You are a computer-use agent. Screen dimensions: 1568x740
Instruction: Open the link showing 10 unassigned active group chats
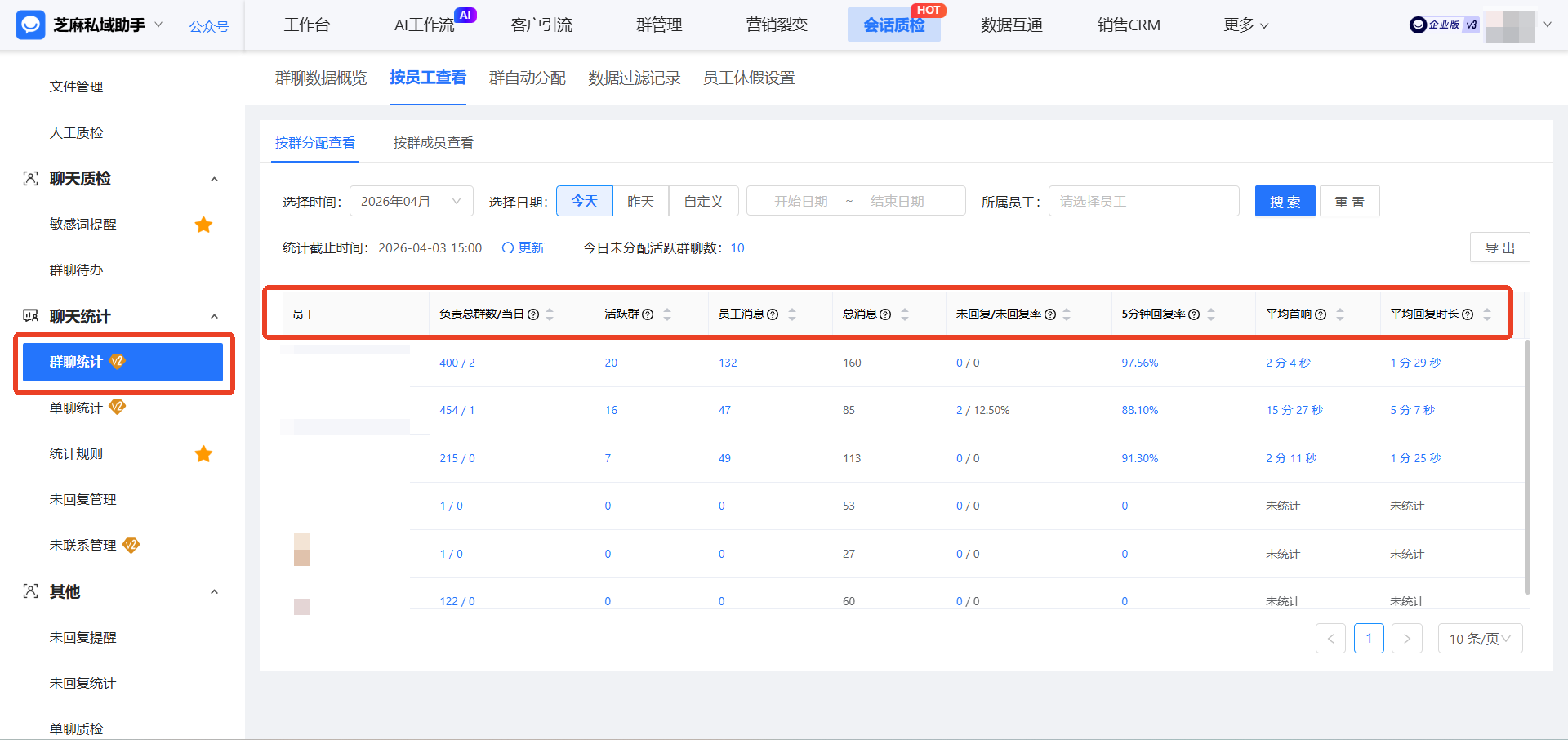(737, 247)
